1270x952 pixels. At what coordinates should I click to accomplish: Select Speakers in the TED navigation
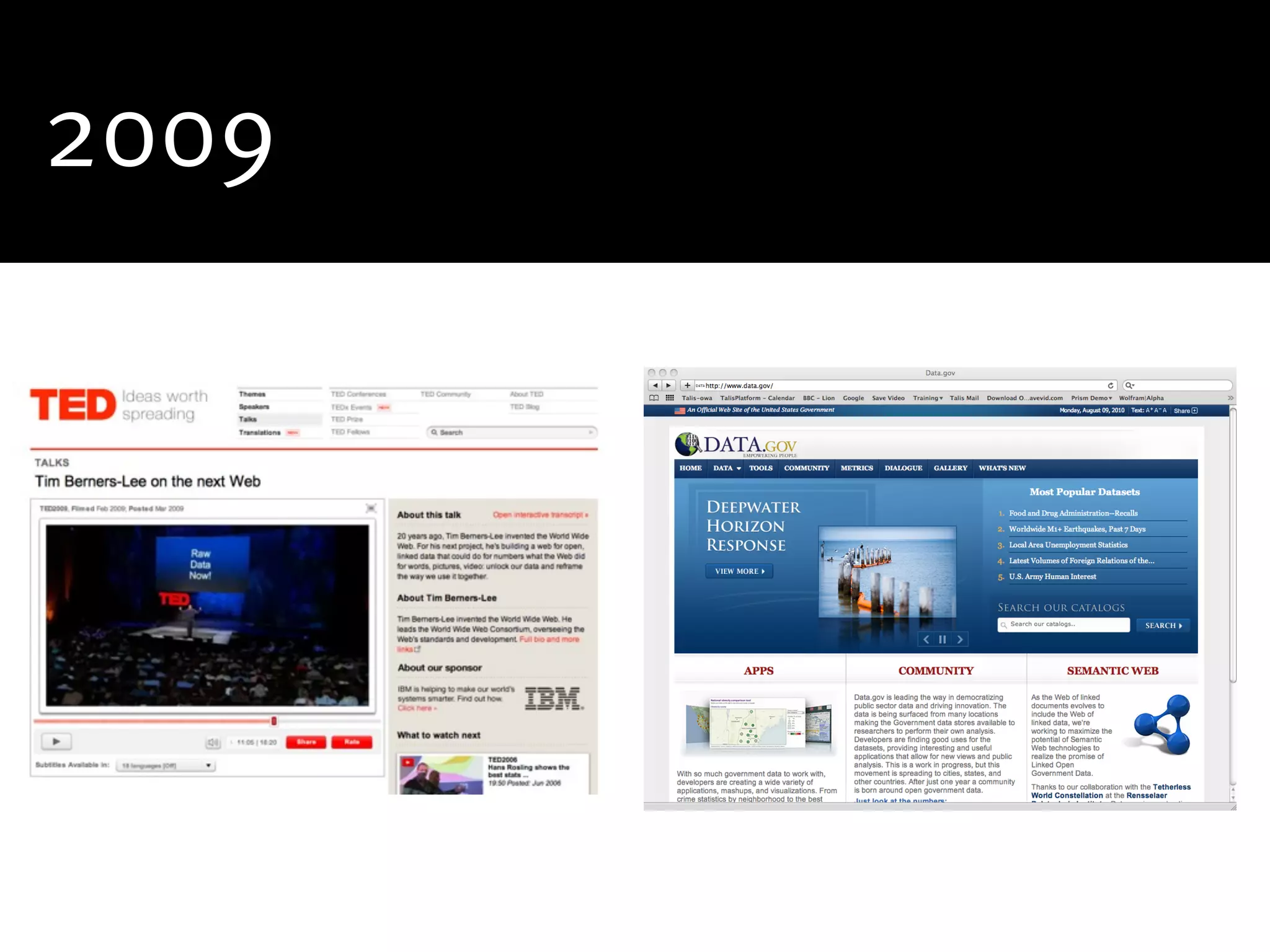click(x=254, y=407)
